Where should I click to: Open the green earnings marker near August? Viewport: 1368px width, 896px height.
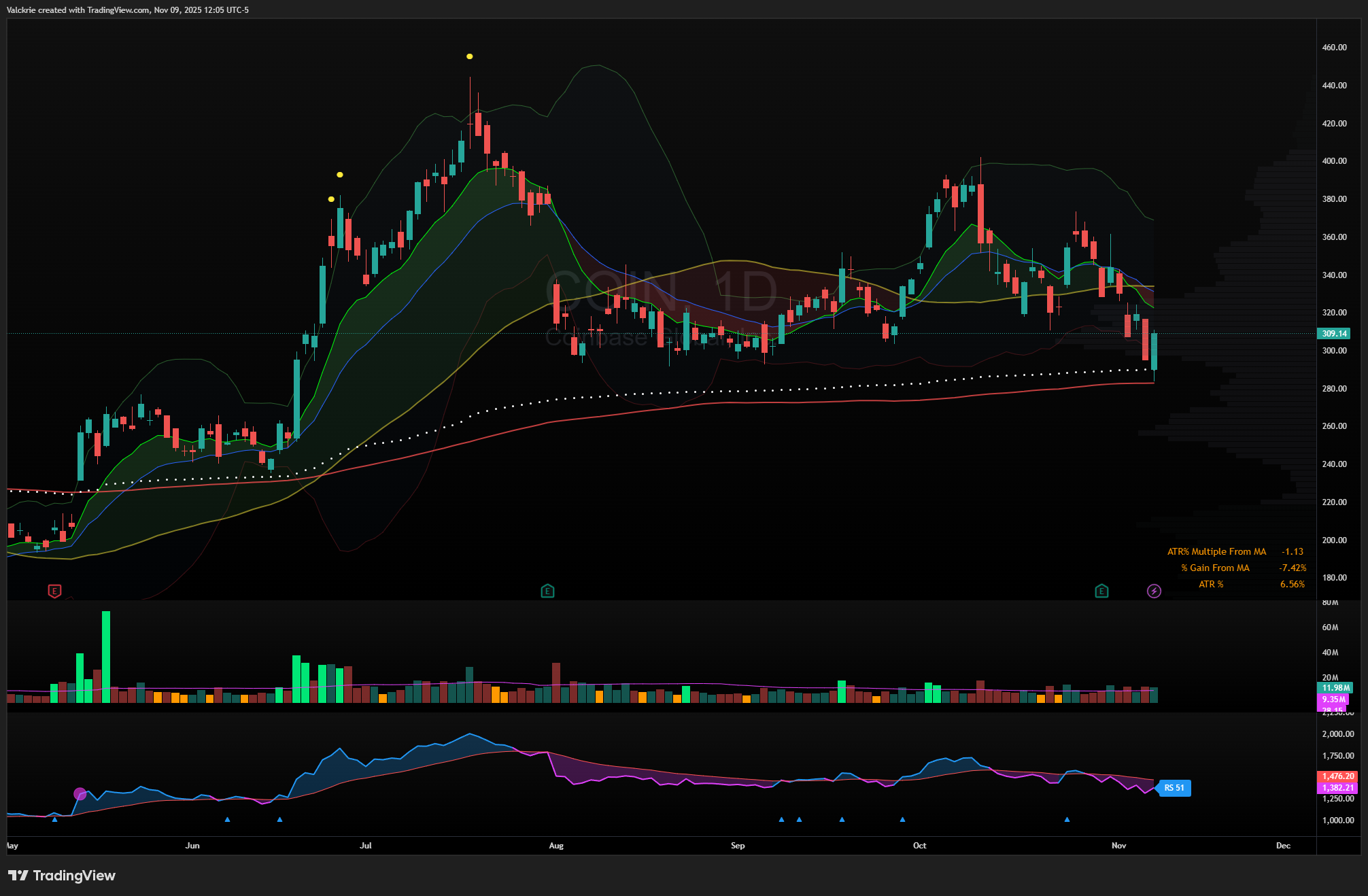coord(547,591)
